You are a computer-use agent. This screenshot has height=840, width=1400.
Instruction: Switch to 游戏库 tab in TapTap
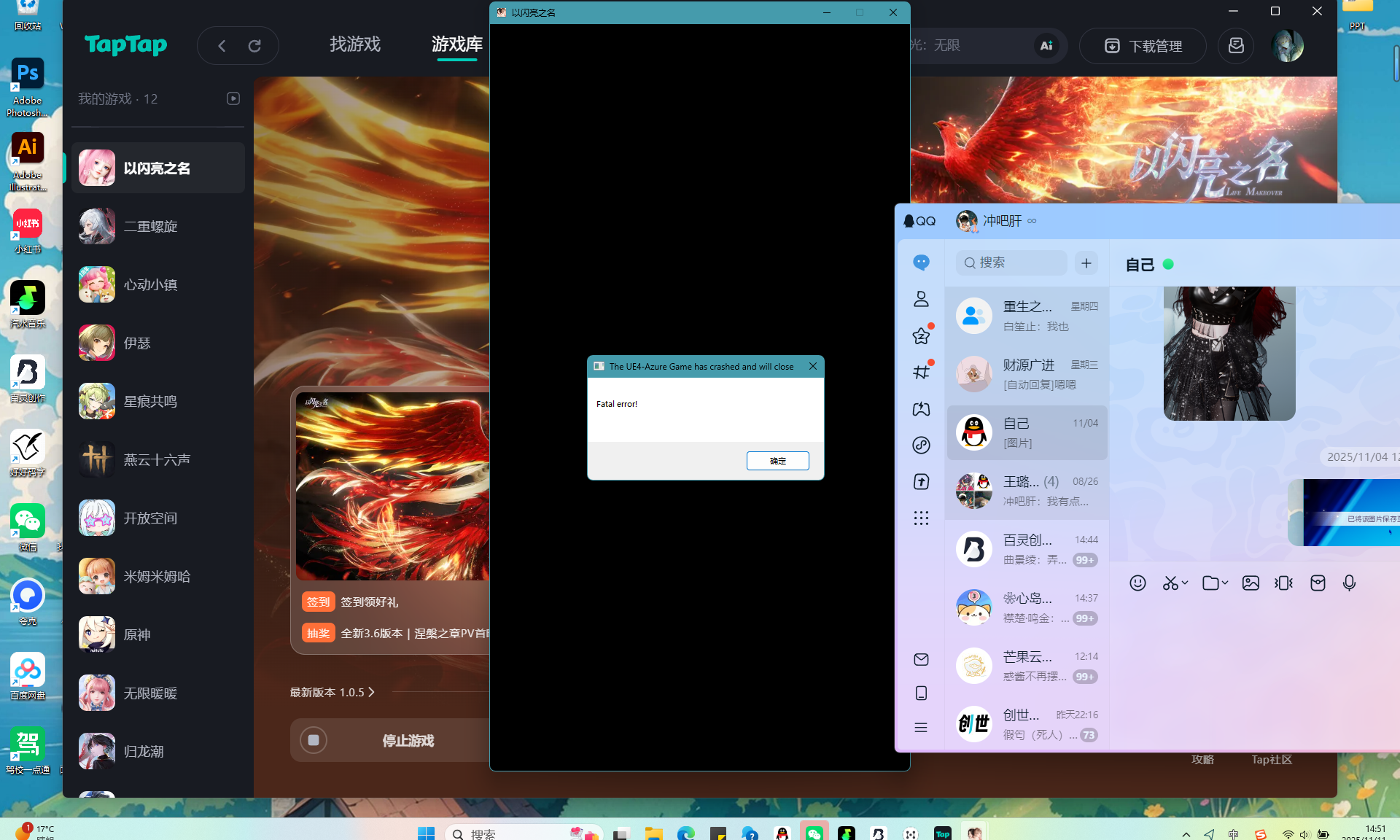pos(457,44)
